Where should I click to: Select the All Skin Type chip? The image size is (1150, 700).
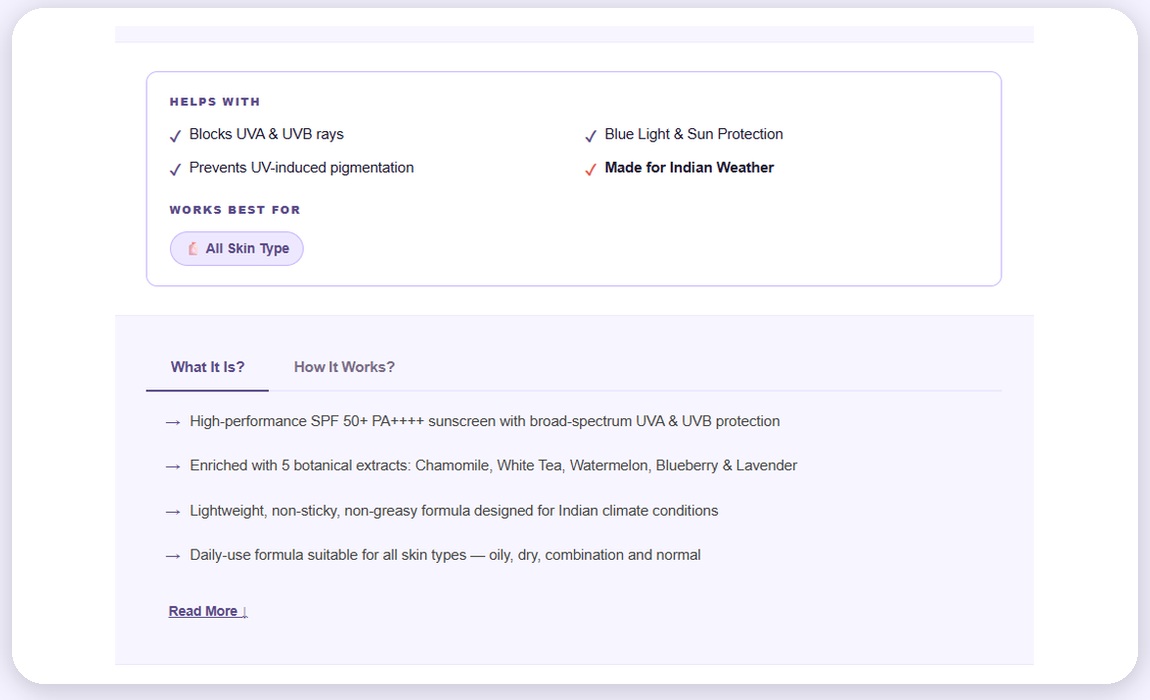pyautogui.click(x=237, y=249)
